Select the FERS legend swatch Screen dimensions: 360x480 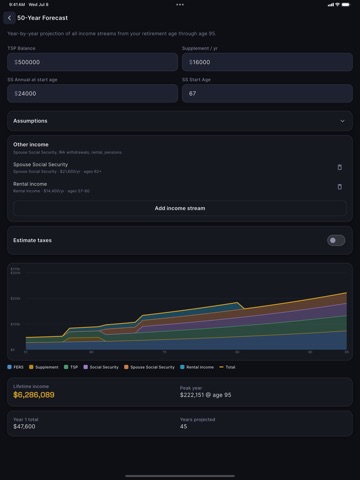coord(10,367)
